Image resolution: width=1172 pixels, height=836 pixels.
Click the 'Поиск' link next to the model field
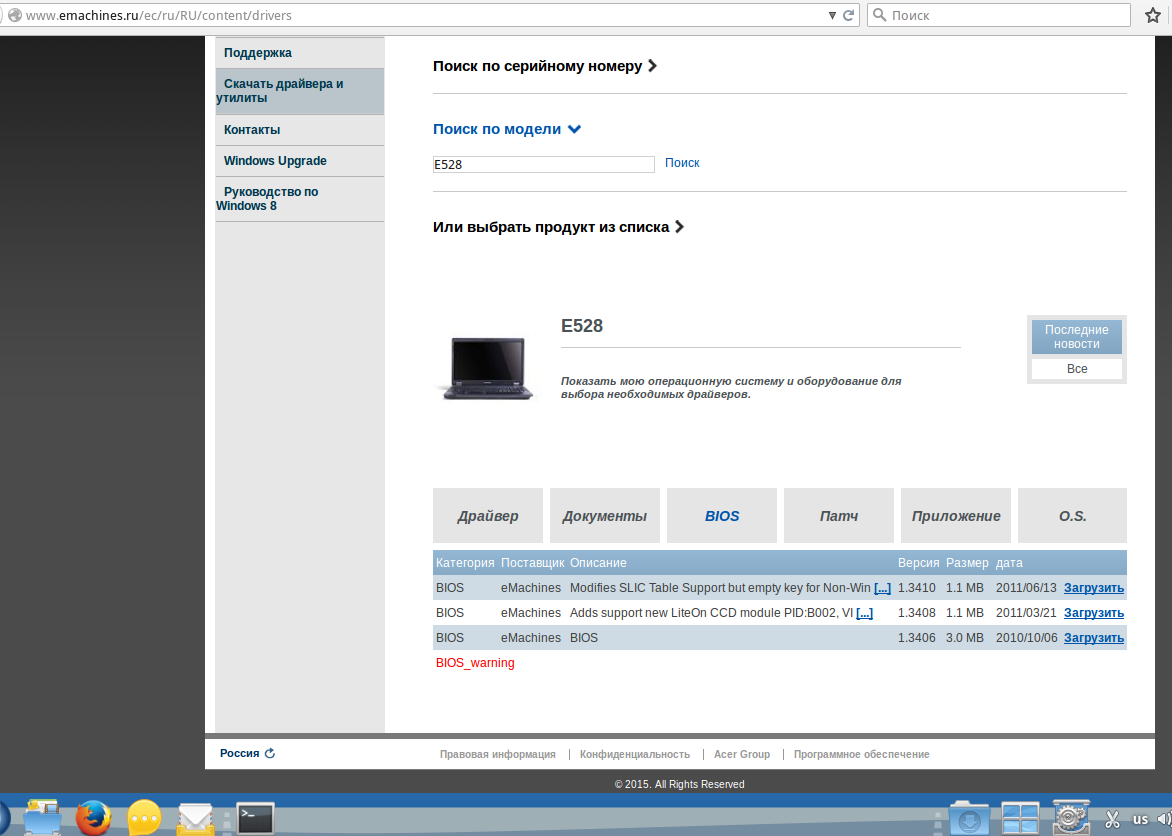[x=682, y=162]
